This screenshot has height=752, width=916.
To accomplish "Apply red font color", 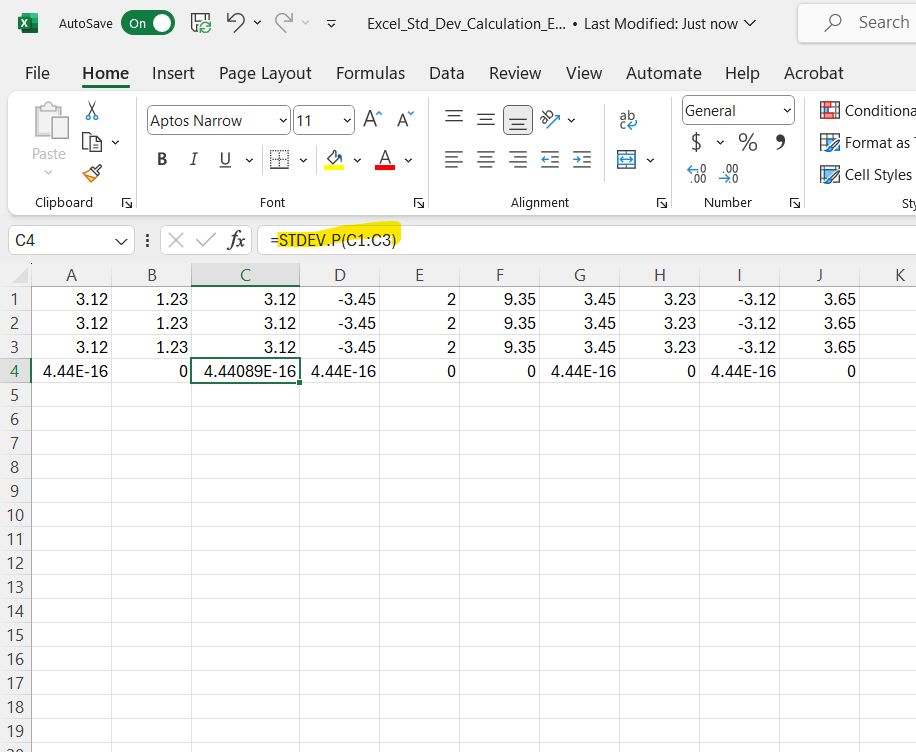I will click(x=385, y=159).
